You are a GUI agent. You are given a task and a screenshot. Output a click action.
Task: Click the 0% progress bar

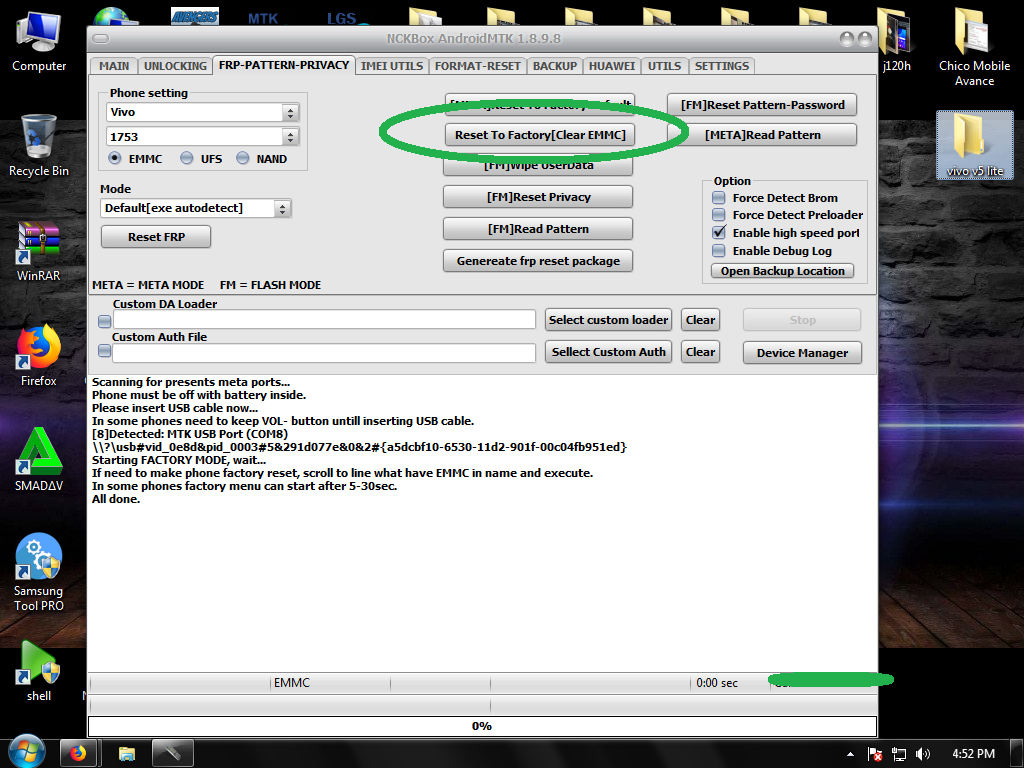pyautogui.click(x=482, y=726)
